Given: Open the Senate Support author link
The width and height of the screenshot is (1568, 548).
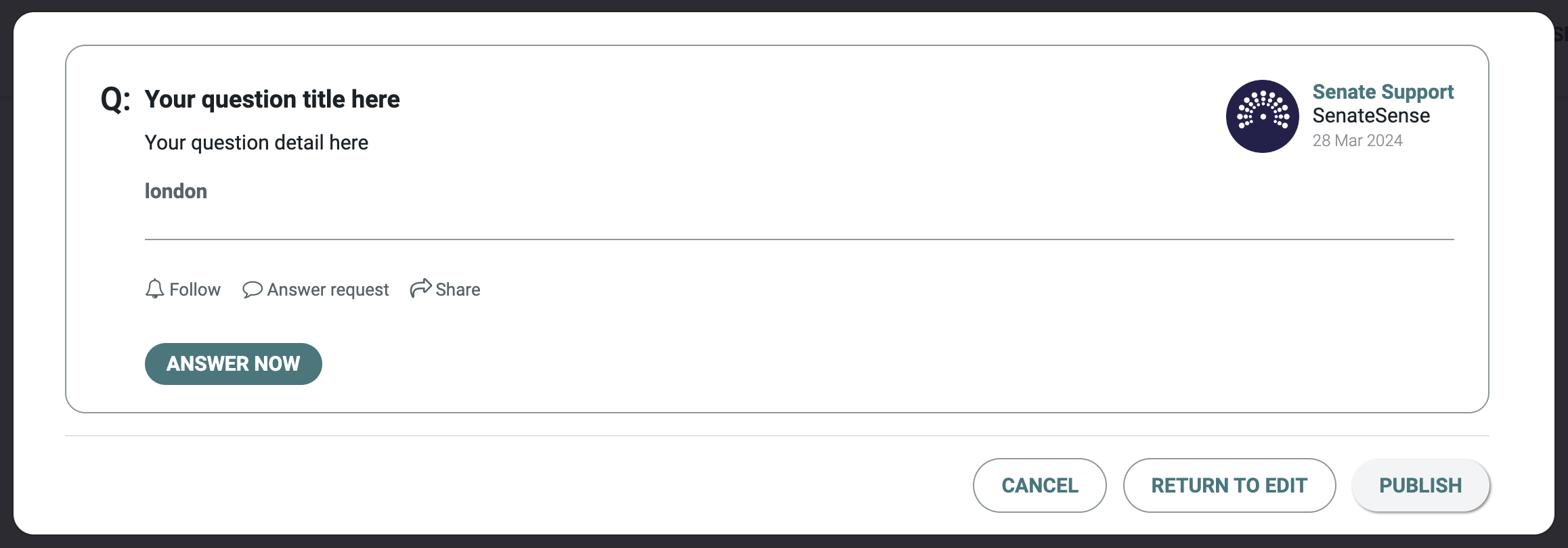Looking at the screenshot, I should [x=1382, y=92].
